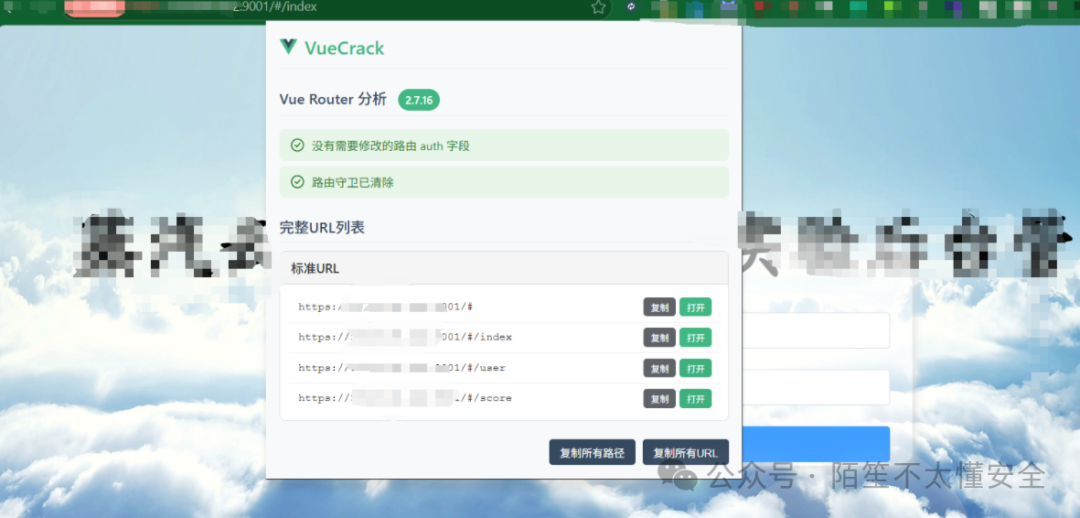This screenshot has width=1080, height=518.
Task: Click 复制所有URL button
Action: [x=685, y=453]
